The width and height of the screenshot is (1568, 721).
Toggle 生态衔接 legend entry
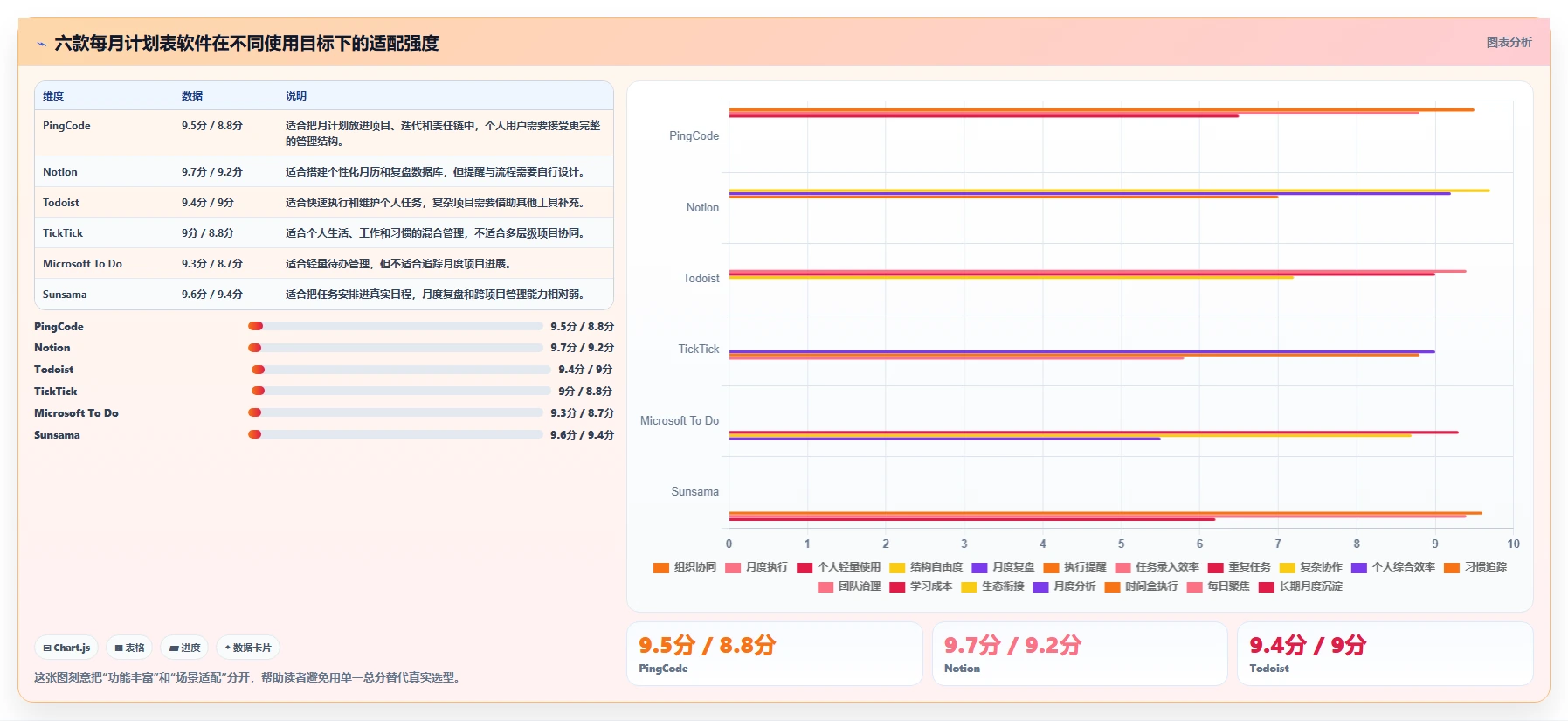pos(992,586)
